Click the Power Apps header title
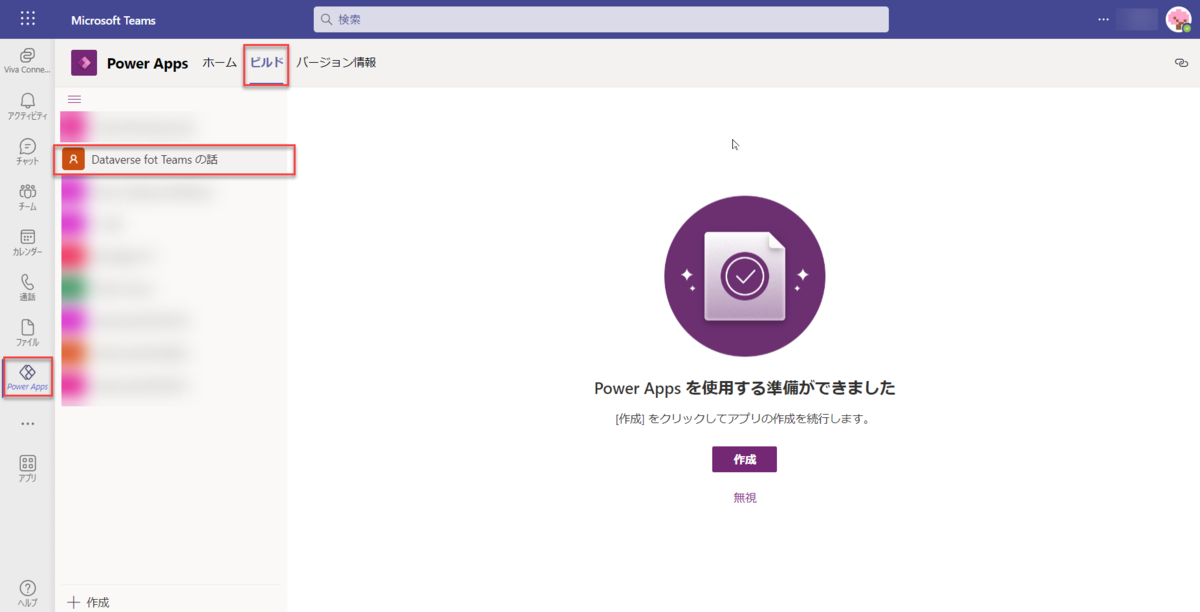 pyautogui.click(x=147, y=63)
